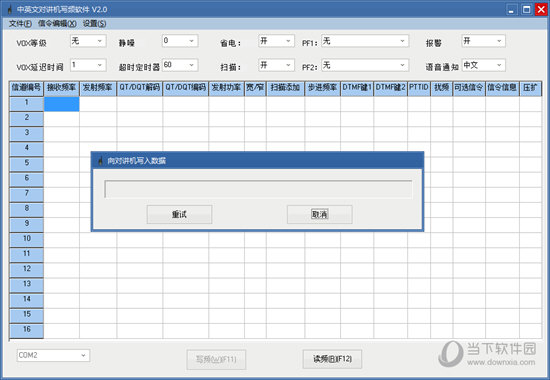Click the 重试 button in the dialog
550x380 pixels.
coord(179,214)
